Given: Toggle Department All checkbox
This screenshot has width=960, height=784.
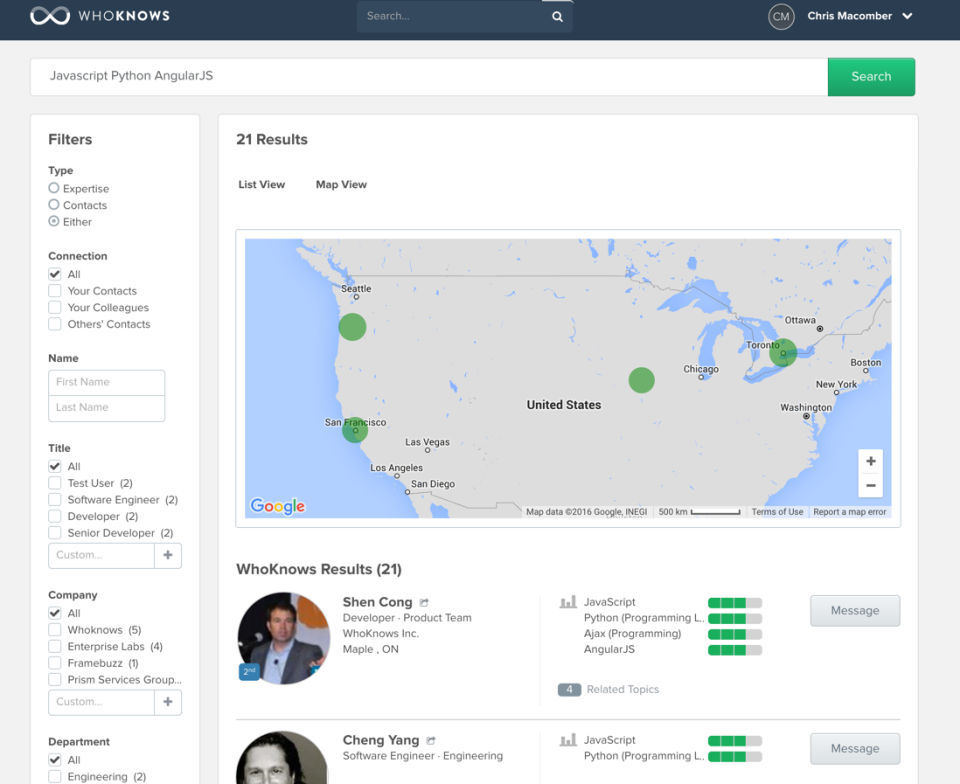Looking at the screenshot, I should pyautogui.click(x=54, y=760).
